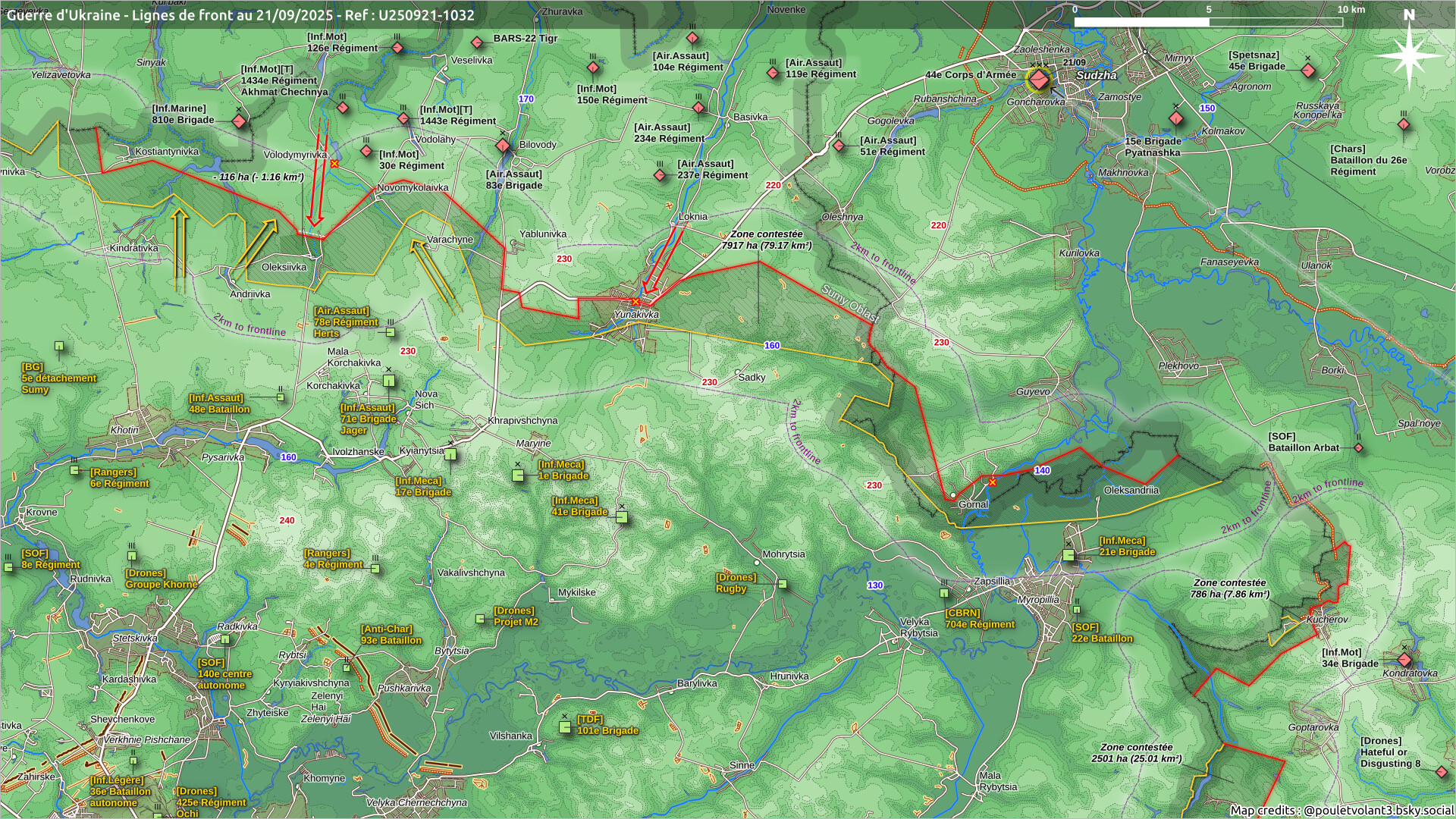Click the 810e Brigade red diamond marker
The height and width of the screenshot is (819, 1456).
239,121
